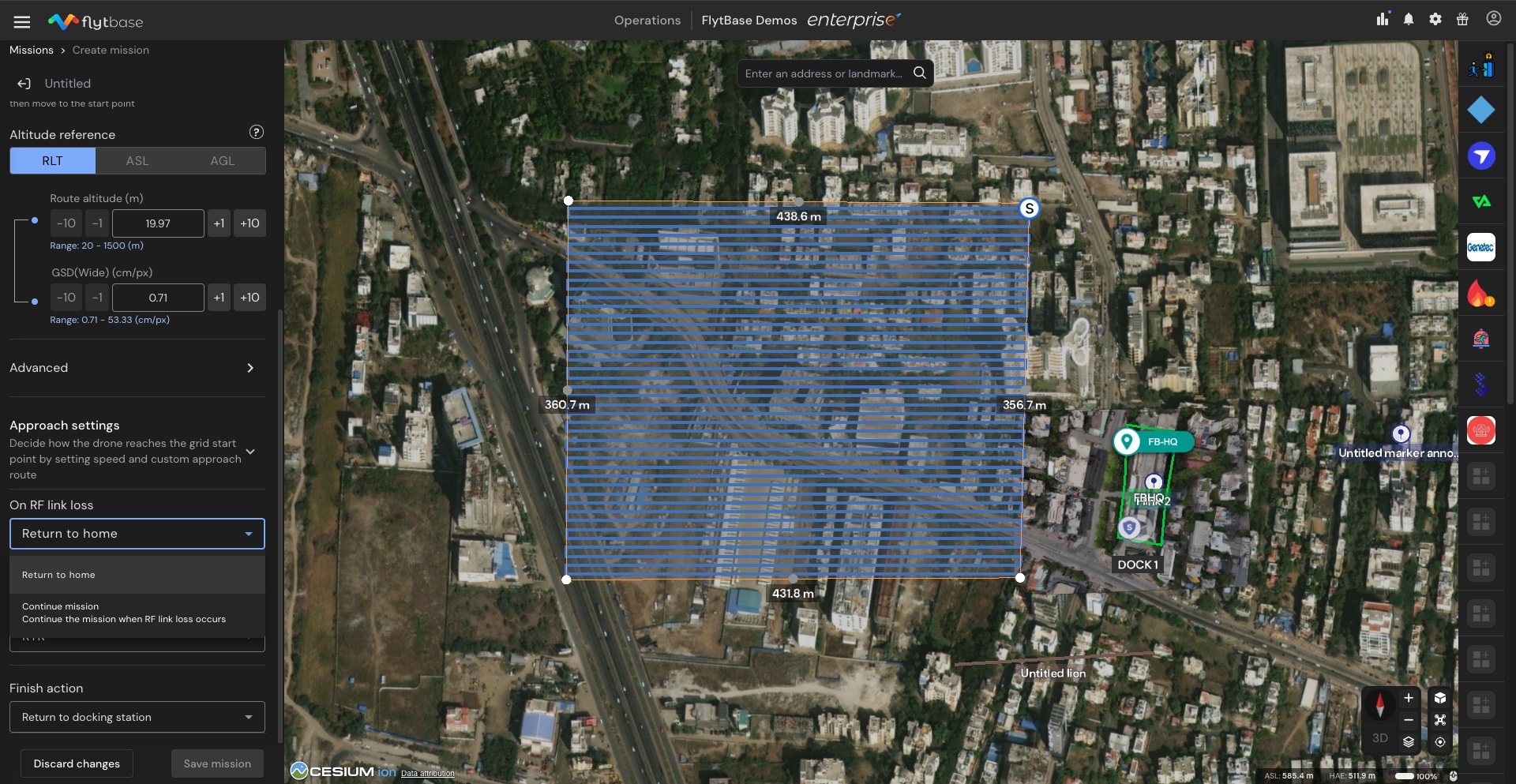
Task: Open the hamburger navigation menu
Action: point(22,21)
